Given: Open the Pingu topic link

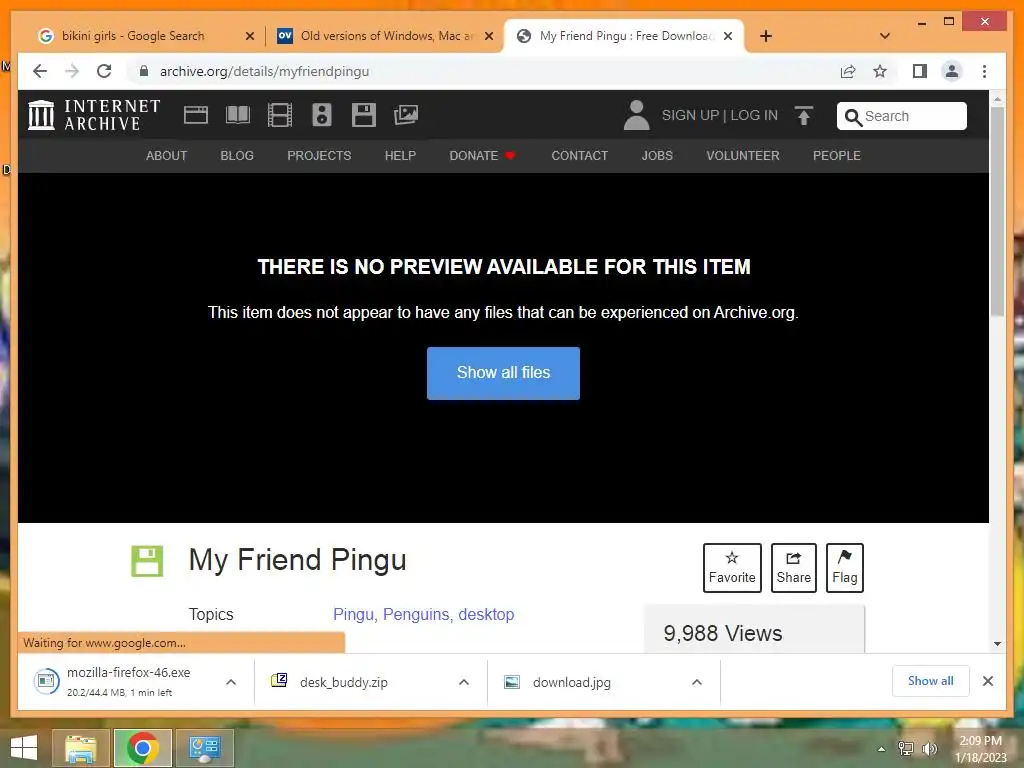Looking at the screenshot, I should pyautogui.click(x=355, y=615).
